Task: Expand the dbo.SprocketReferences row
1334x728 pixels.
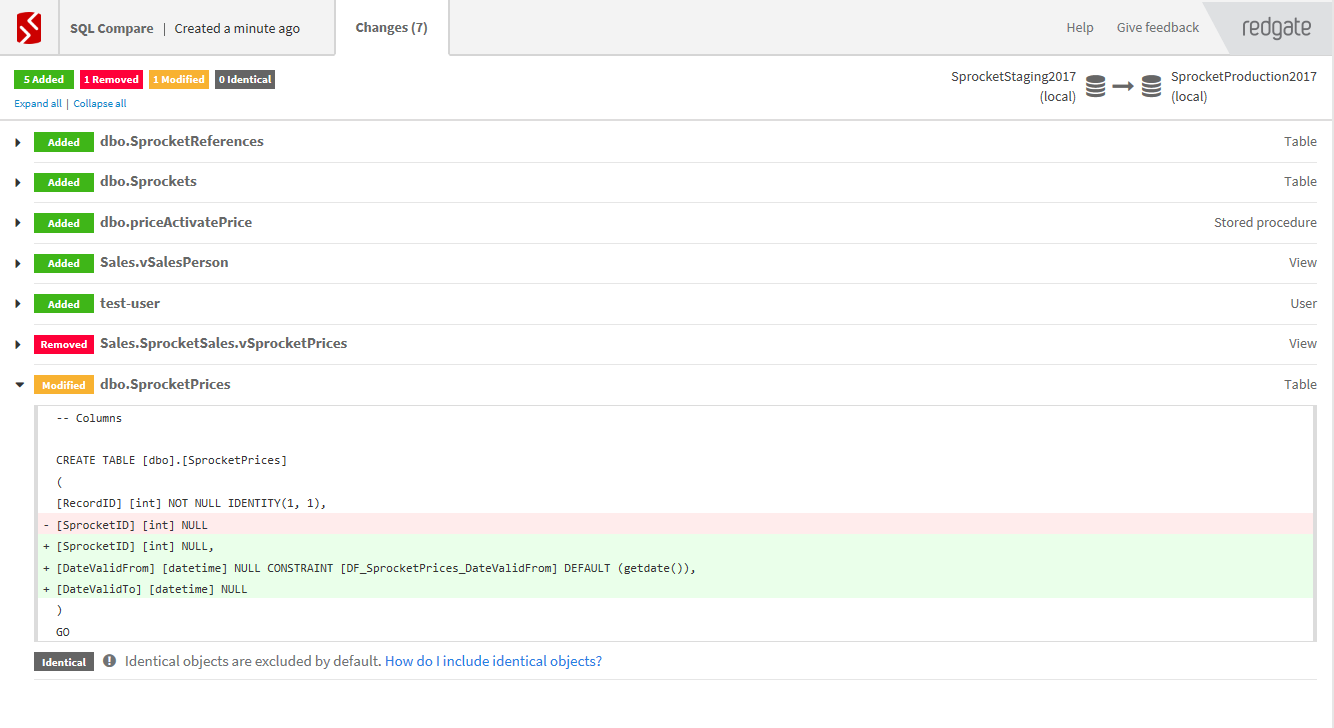Action: (x=18, y=142)
